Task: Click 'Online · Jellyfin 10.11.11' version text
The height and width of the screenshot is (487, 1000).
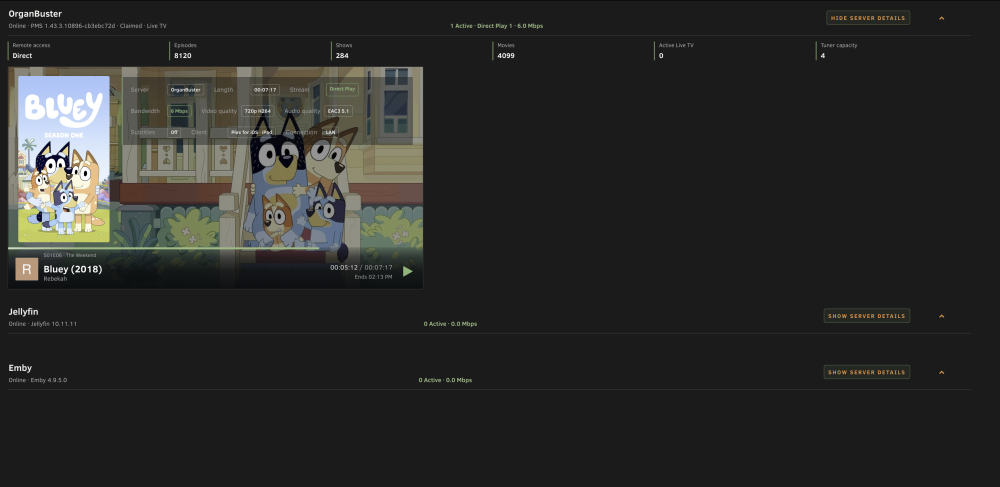Action: click(x=43, y=324)
